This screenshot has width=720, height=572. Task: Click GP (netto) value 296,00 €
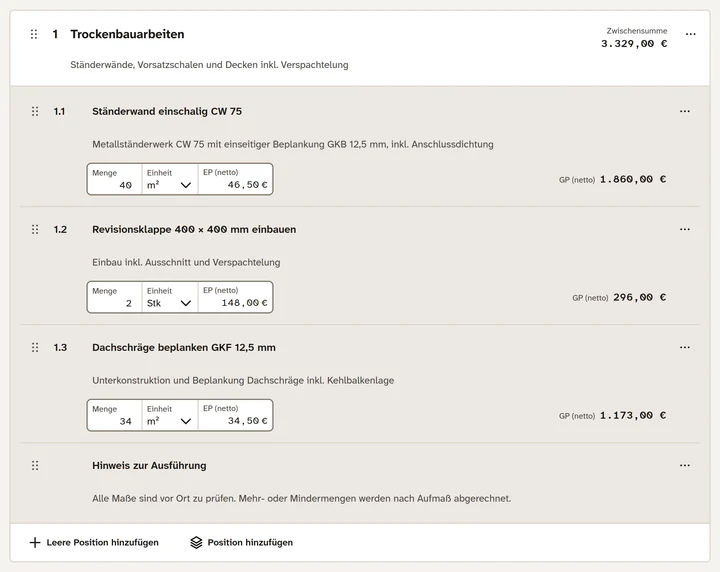click(640, 297)
